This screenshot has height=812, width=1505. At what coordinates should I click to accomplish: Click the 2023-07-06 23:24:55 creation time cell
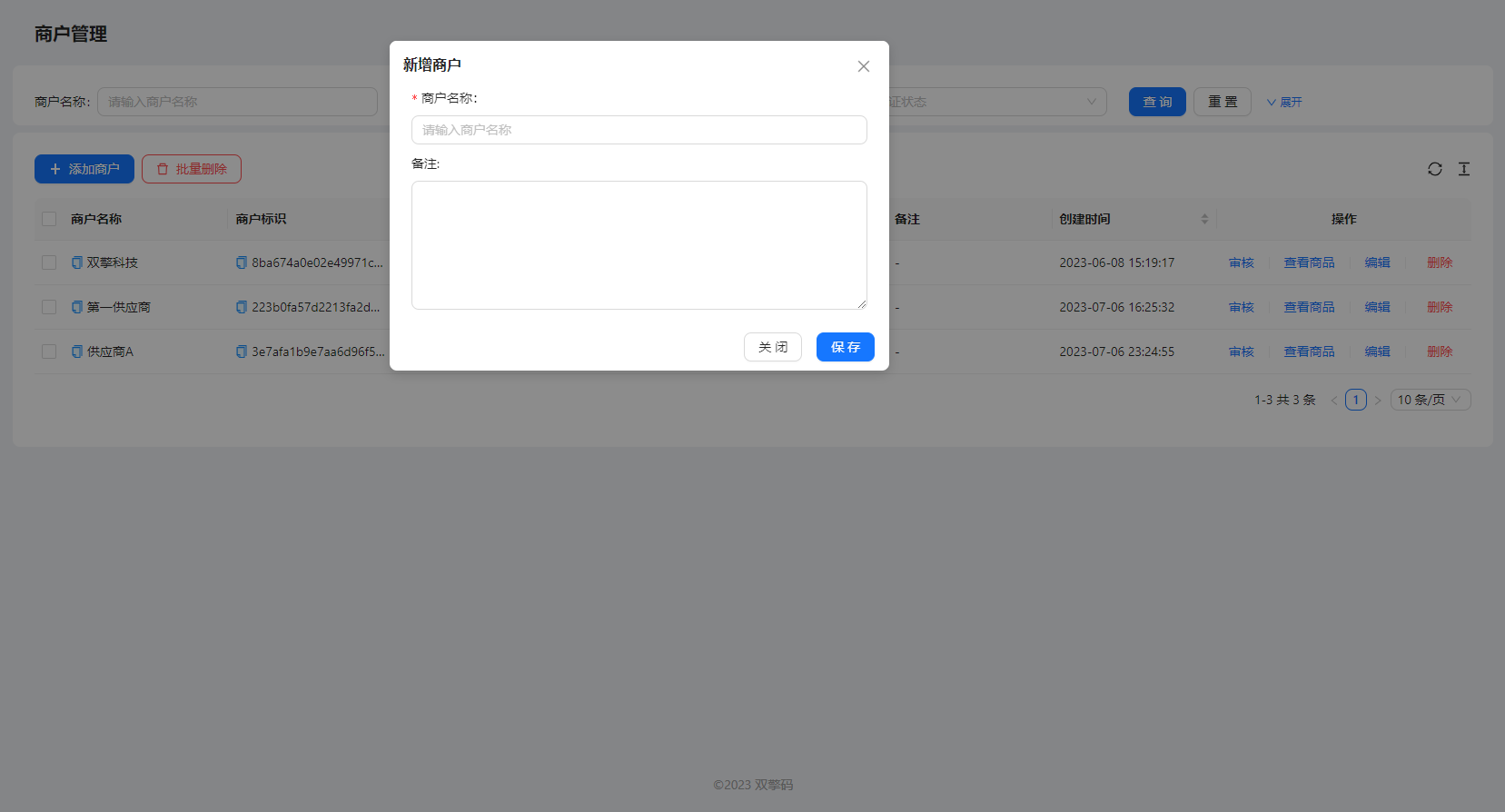pyautogui.click(x=1117, y=352)
